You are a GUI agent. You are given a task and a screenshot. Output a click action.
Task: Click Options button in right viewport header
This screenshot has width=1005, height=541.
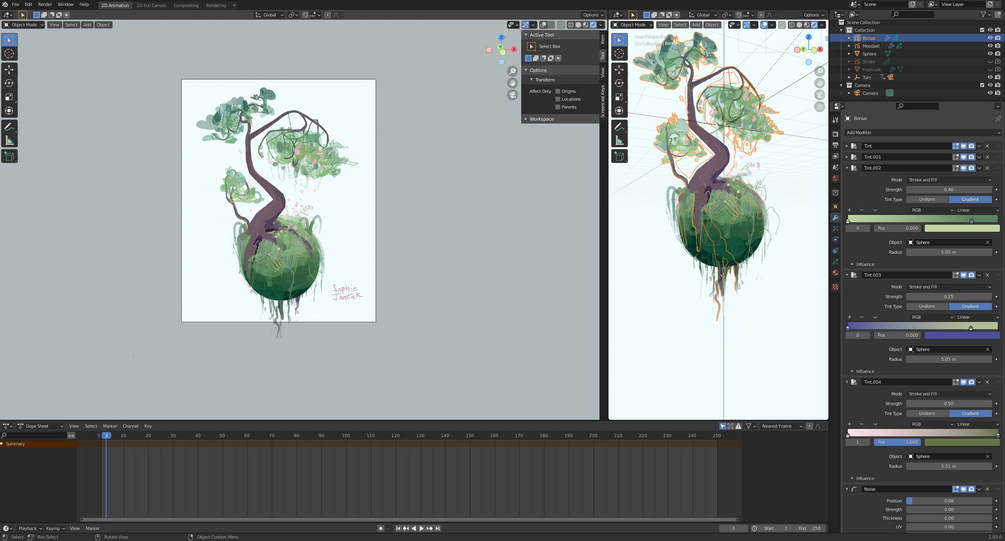pos(812,15)
